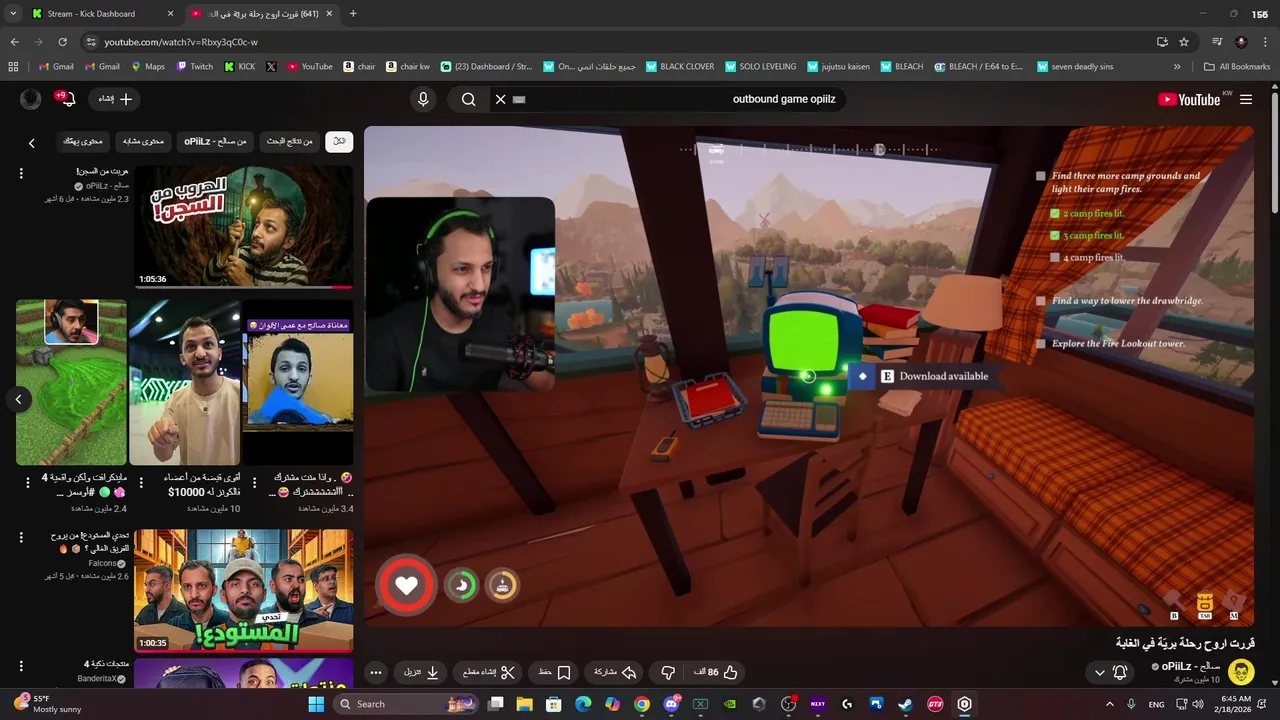Open File Explorer from the taskbar
The height and width of the screenshot is (720, 1280).
[524, 704]
